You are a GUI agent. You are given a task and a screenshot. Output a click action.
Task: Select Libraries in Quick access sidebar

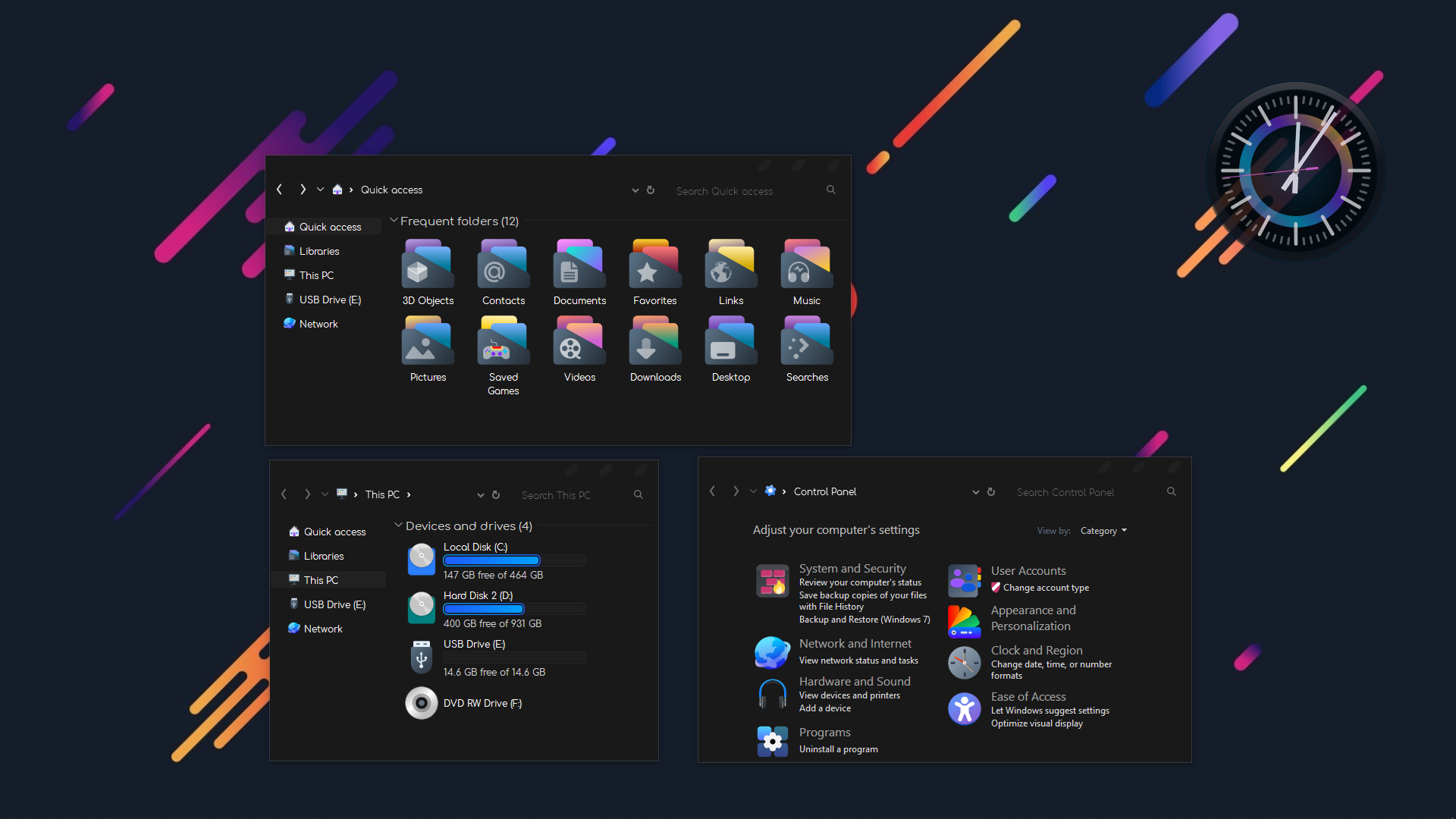pos(318,250)
